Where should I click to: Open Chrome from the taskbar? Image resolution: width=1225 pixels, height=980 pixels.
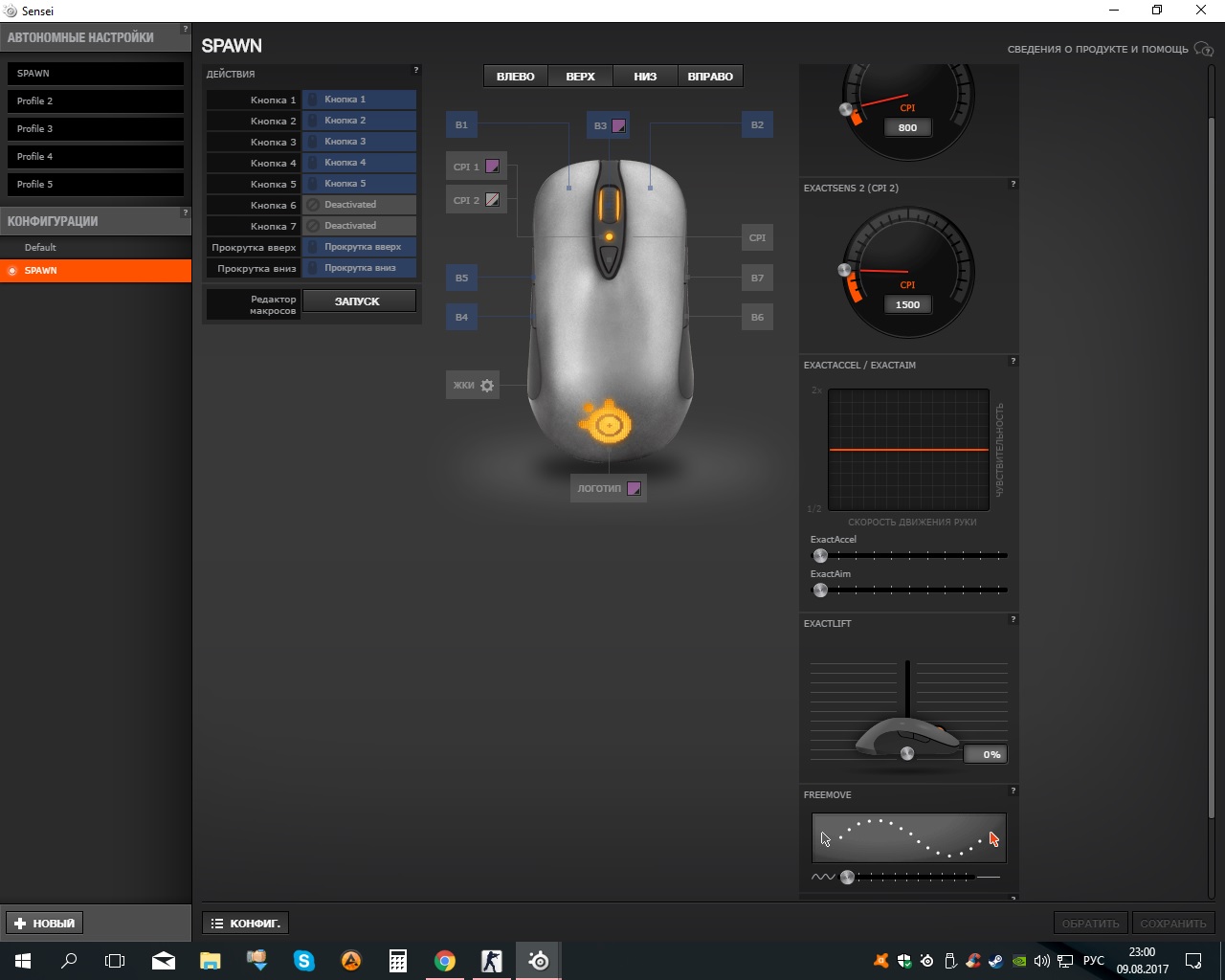point(445,961)
